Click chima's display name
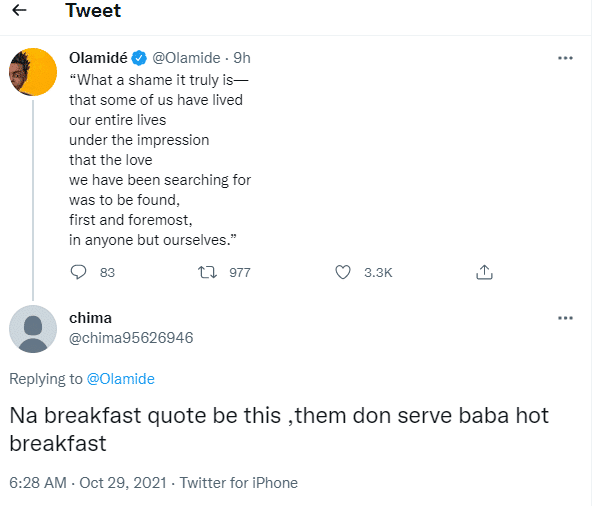The image size is (608, 506). tap(90, 318)
